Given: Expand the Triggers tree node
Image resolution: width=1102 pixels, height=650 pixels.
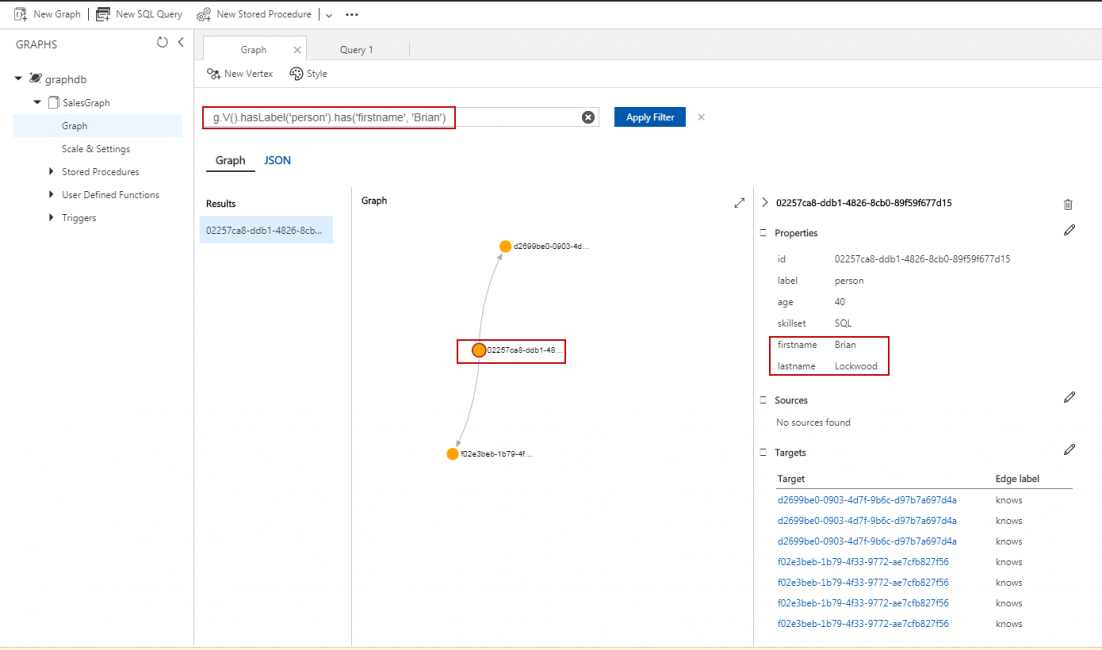Looking at the screenshot, I should tap(51, 218).
